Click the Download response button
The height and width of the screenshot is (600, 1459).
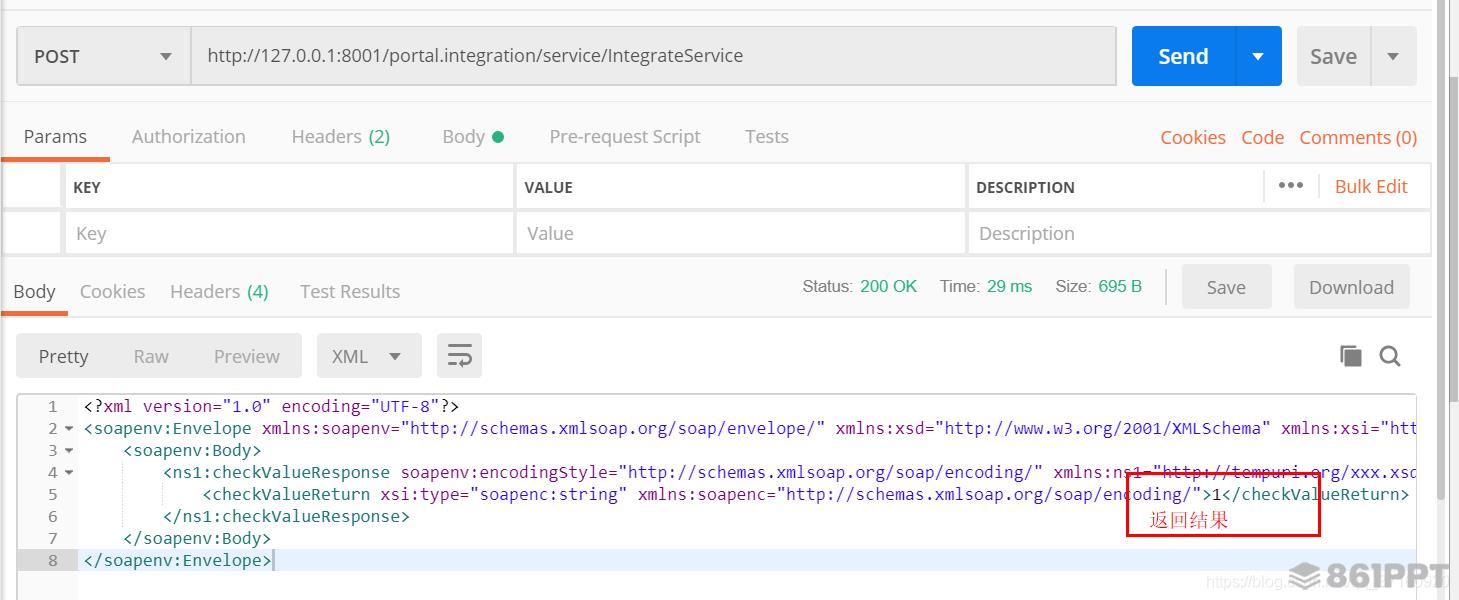tap(1351, 287)
